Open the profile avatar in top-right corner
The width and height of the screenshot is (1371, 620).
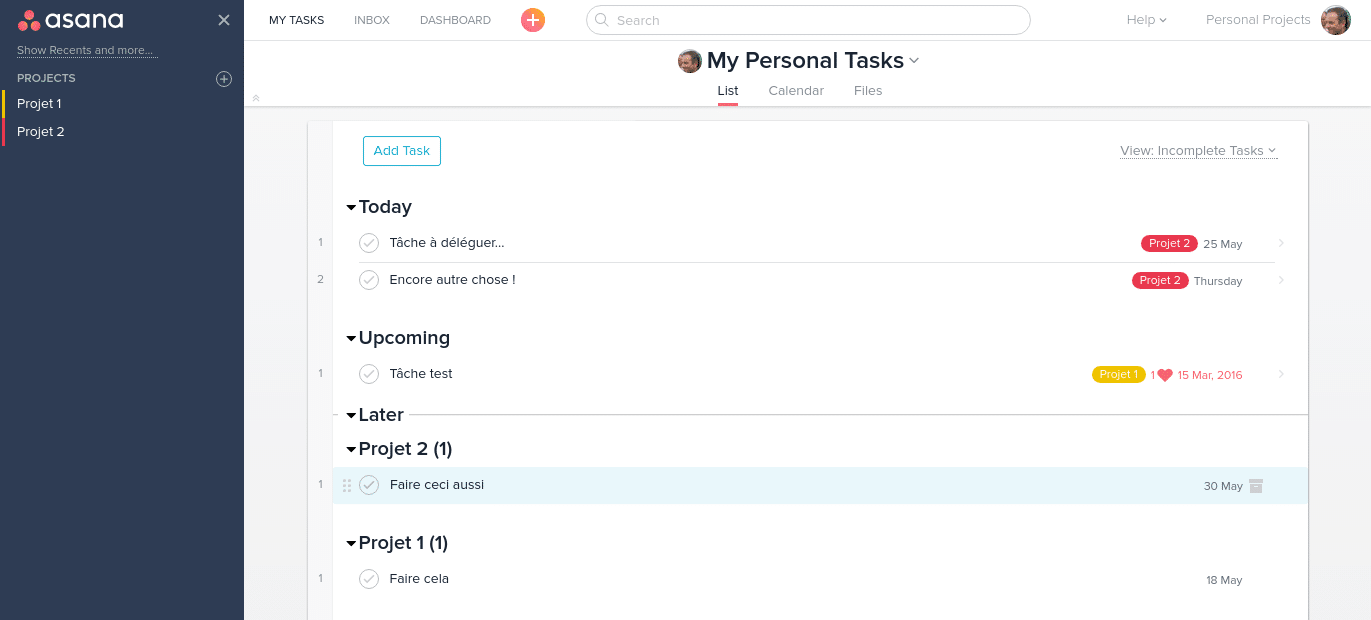(1336, 20)
